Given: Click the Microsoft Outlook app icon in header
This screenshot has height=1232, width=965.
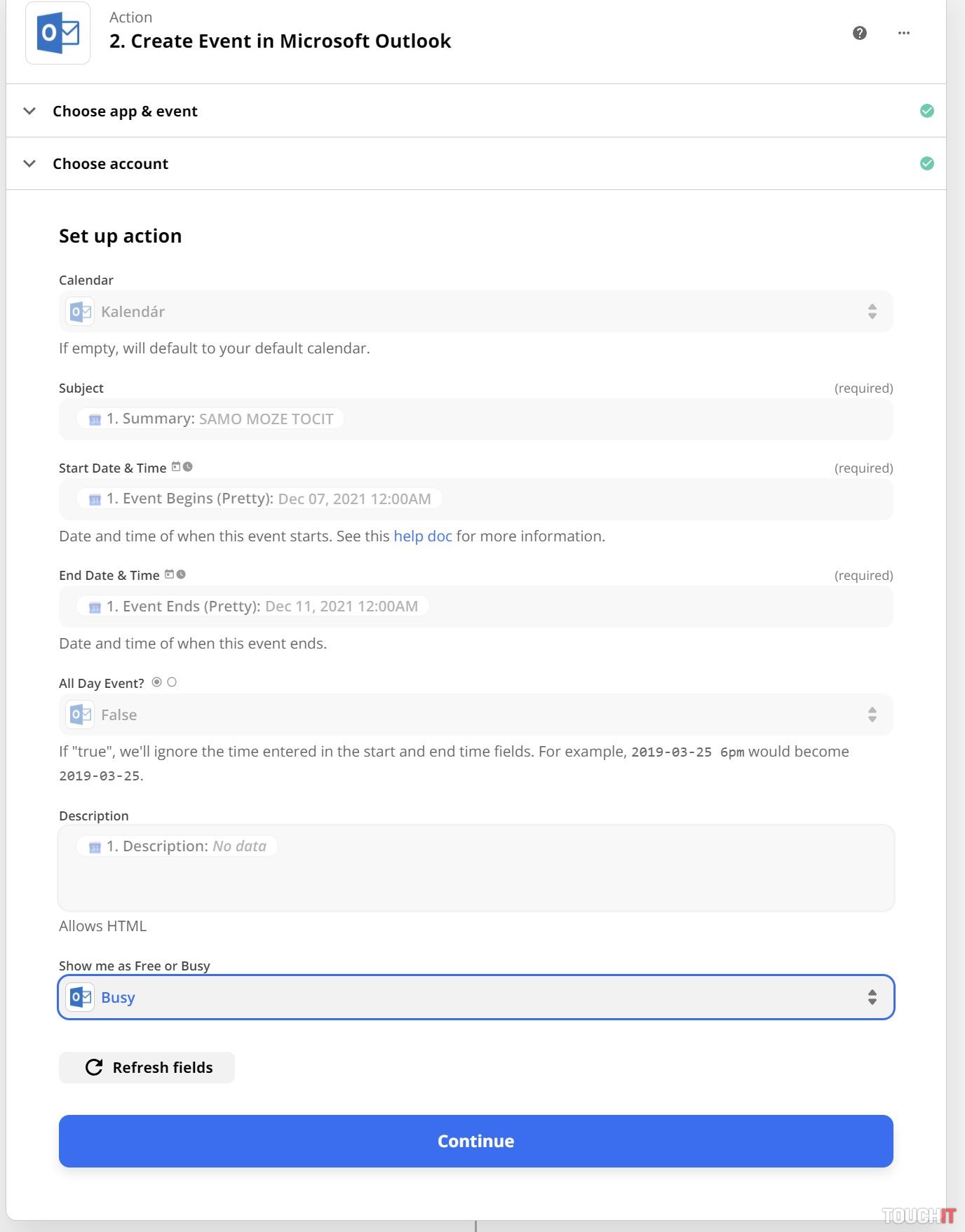Looking at the screenshot, I should [58, 33].
